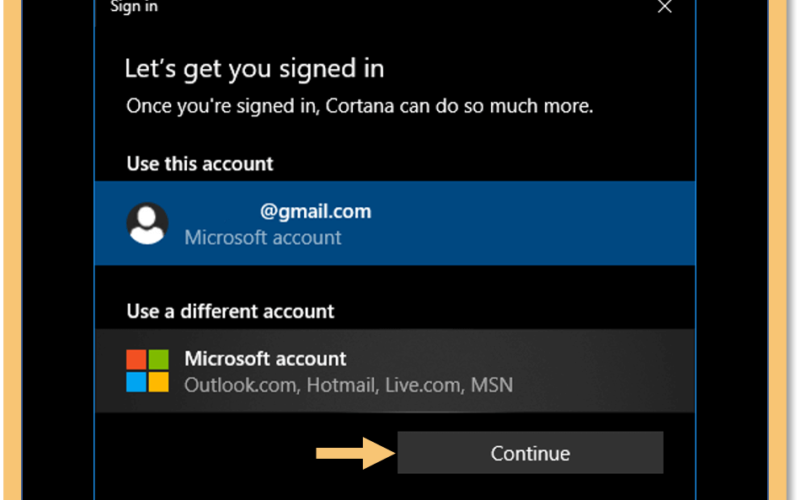Click the "Let's get you signed in" heading
The height and width of the screenshot is (500, 800).
coord(254,69)
